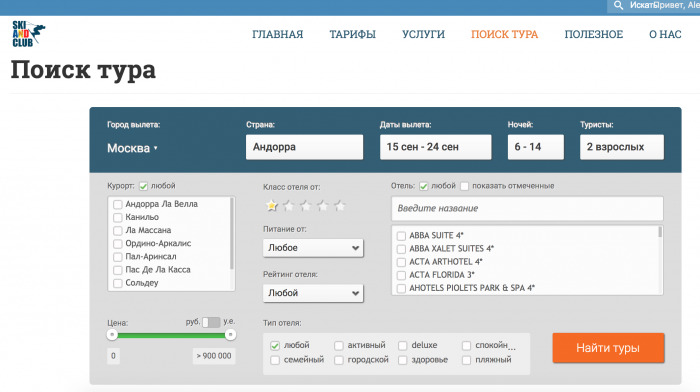Check the ABBA SUITE 4* hotel

click(x=401, y=236)
